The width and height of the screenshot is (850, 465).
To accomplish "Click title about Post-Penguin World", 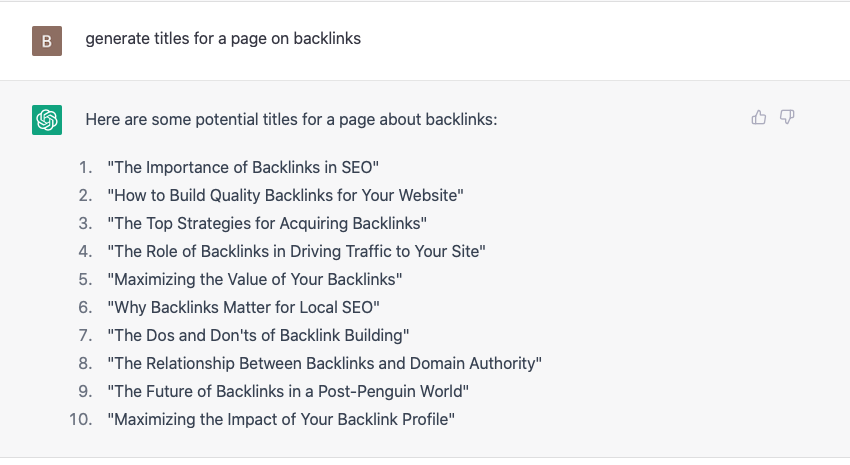I will (x=288, y=391).
